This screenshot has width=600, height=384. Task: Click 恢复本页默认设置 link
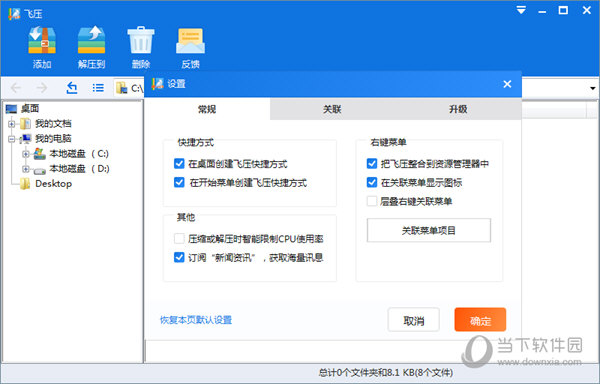(x=196, y=320)
